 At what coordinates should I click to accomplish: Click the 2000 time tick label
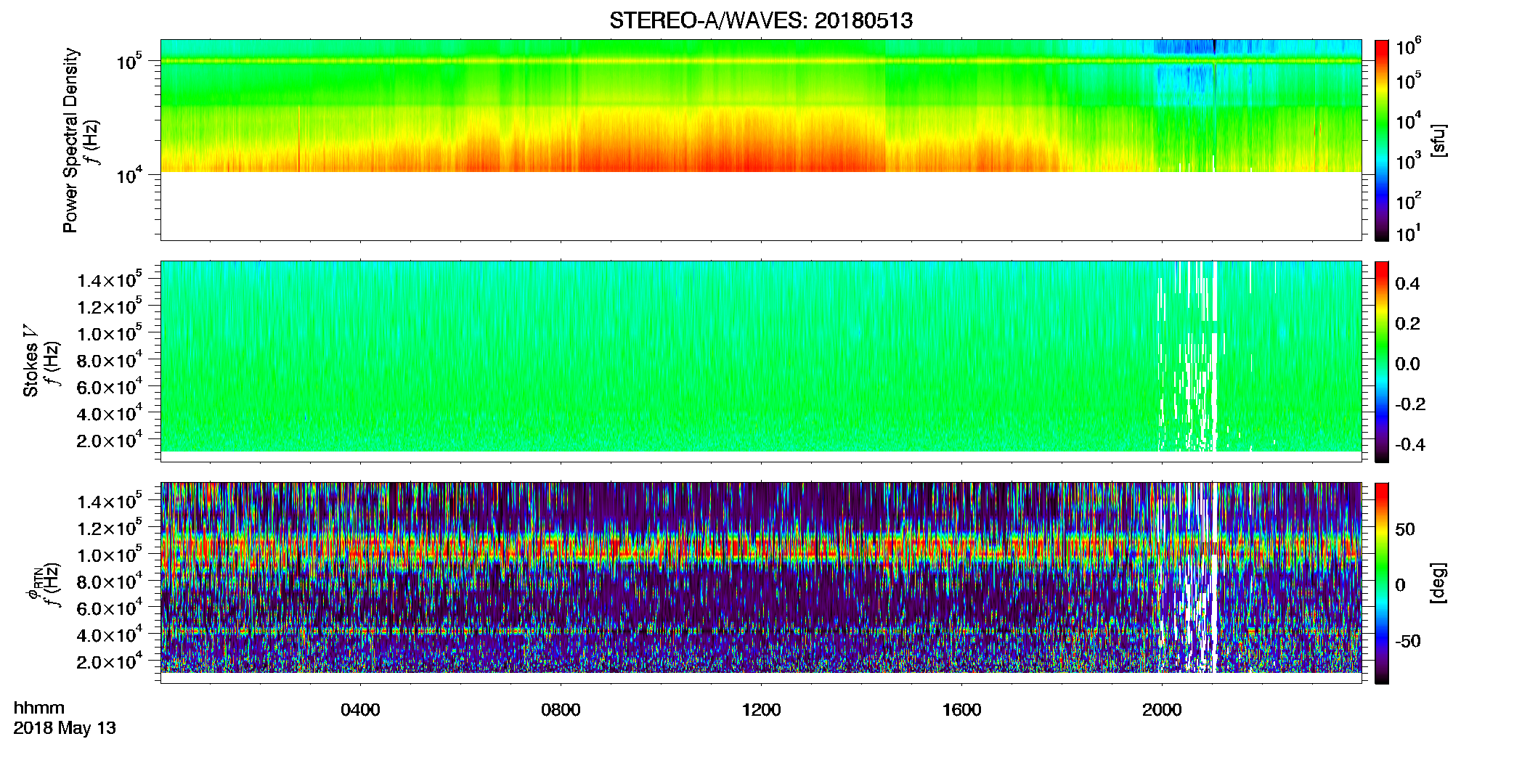[1162, 710]
